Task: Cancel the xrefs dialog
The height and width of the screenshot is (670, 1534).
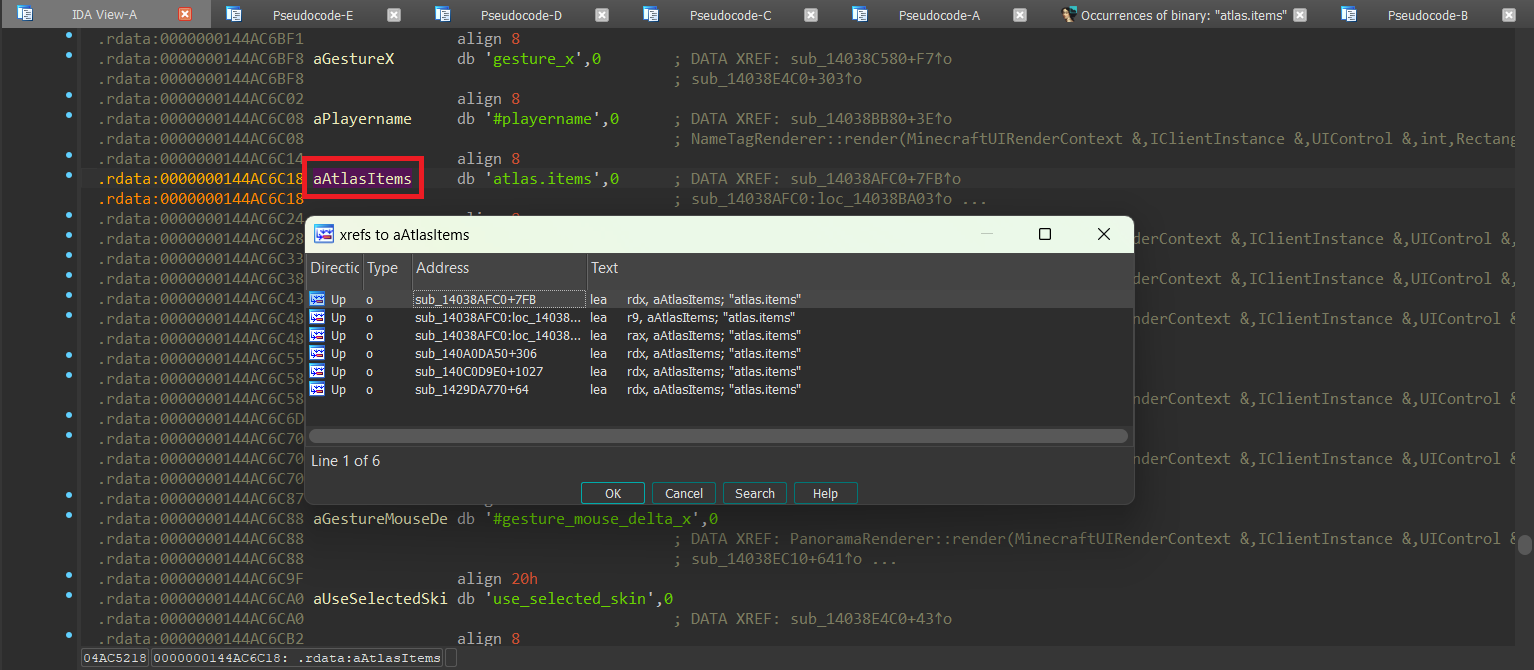Action: 684,493
